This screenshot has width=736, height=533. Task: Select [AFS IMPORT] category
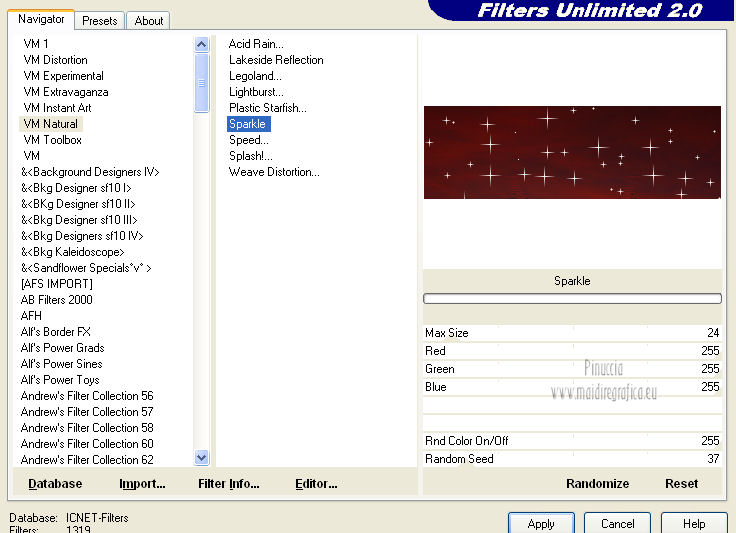click(x=57, y=284)
